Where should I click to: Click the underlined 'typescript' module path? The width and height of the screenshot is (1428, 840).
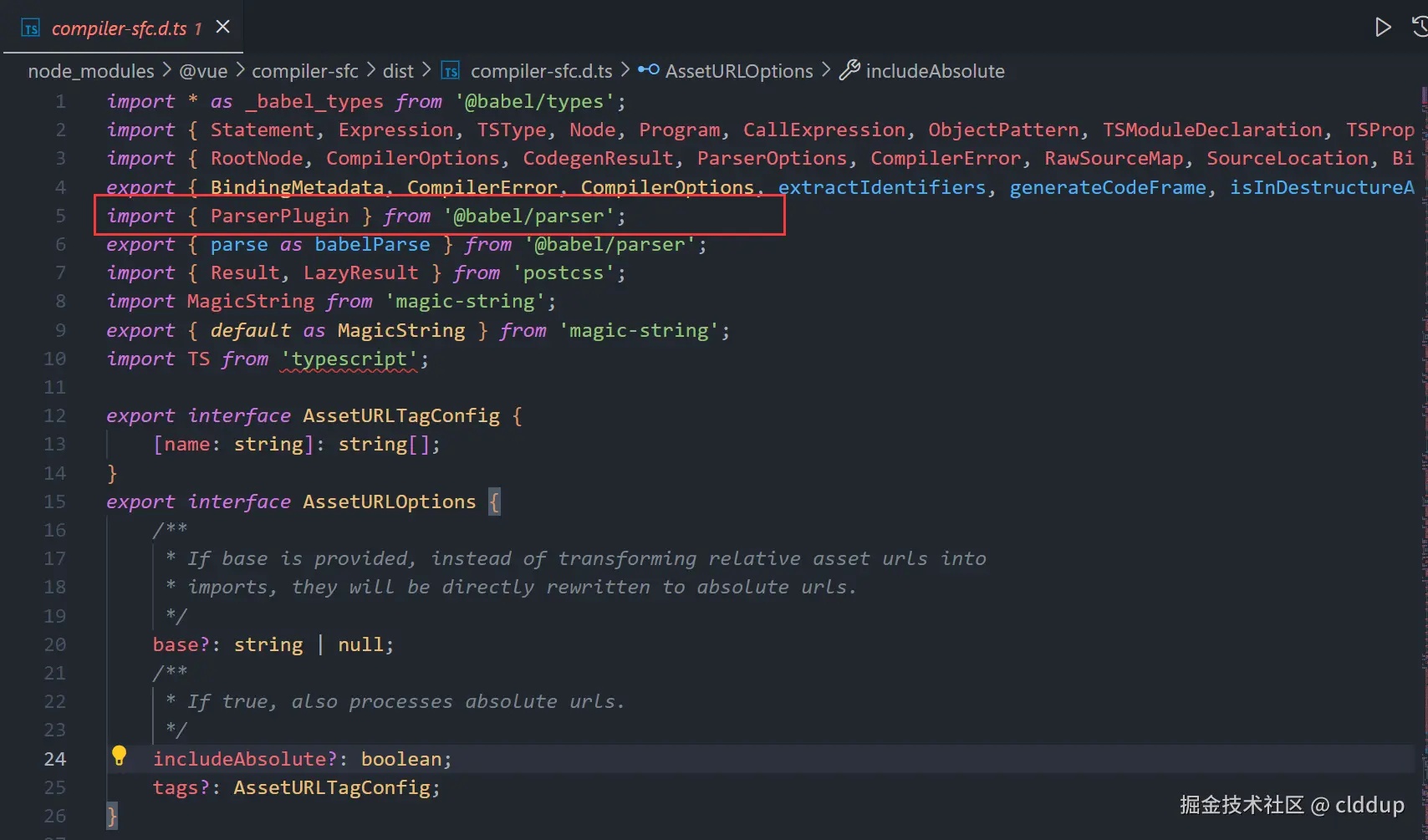click(349, 359)
